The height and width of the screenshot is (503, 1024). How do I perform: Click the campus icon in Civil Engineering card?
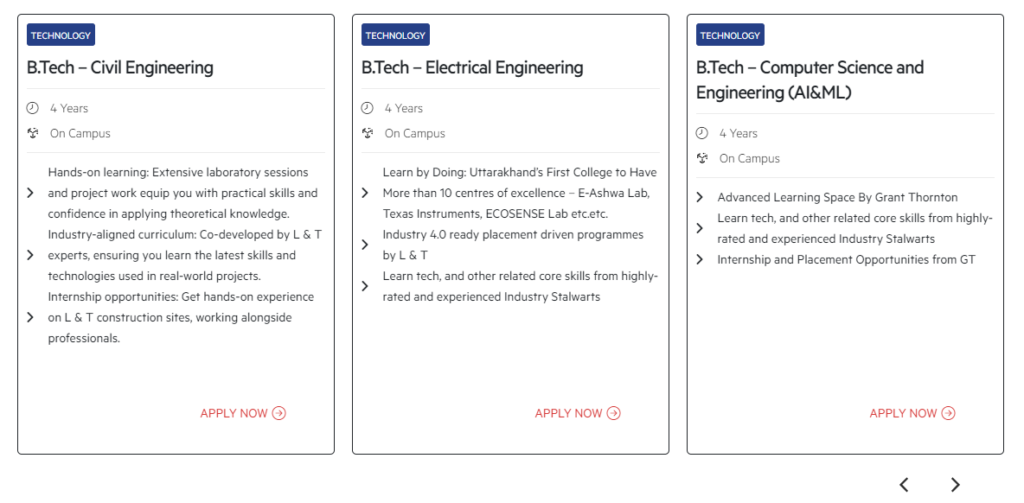click(33, 133)
